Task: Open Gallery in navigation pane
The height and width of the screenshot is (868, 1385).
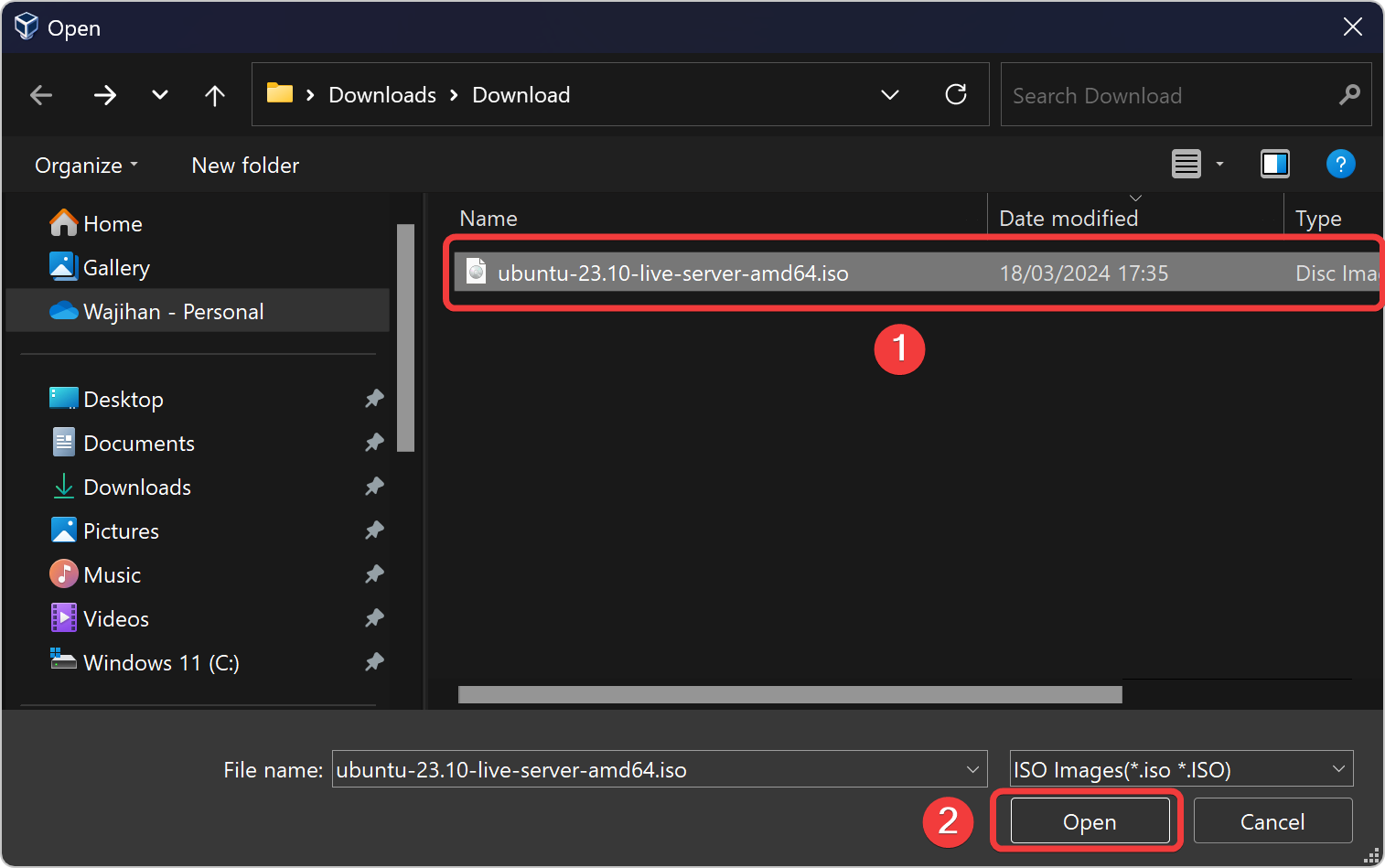Action: [x=198, y=268]
